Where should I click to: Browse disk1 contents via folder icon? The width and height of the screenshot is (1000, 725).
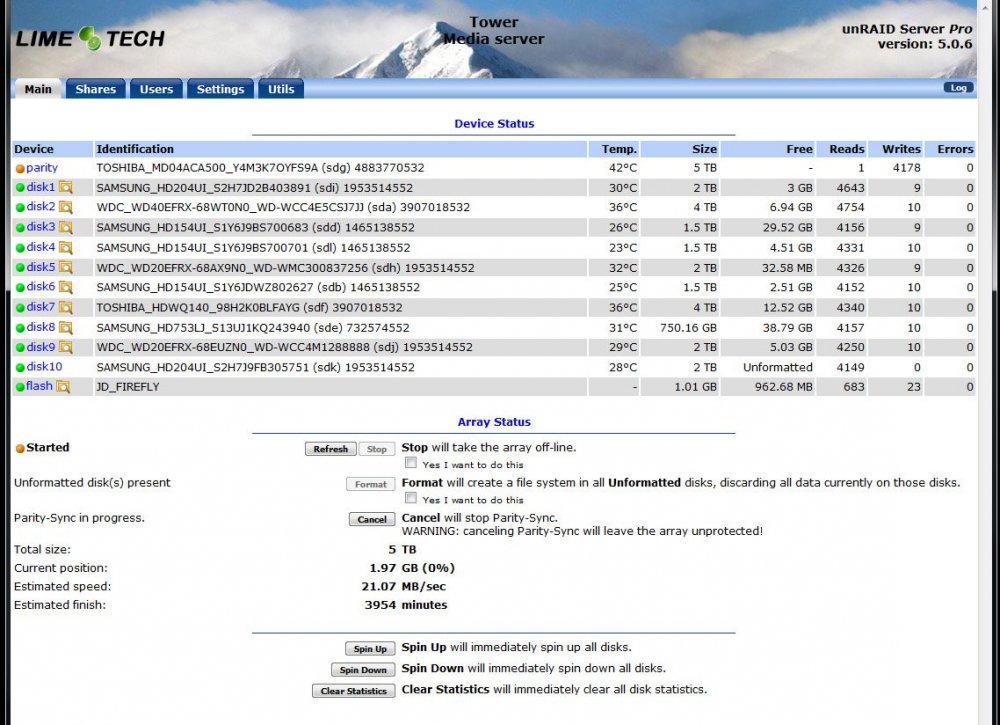pyautogui.click(x=66, y=187)
